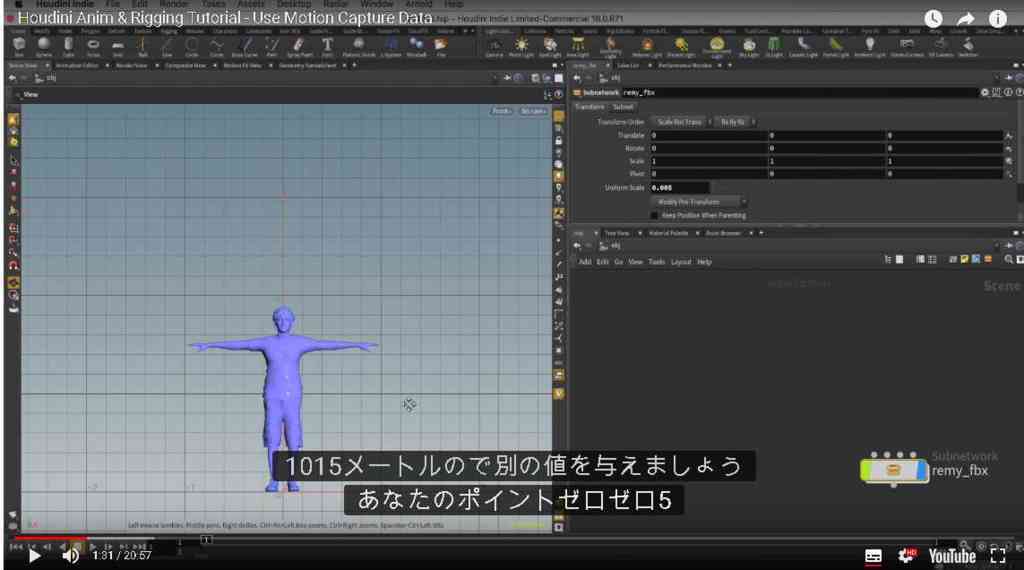
Task: Click the Uniform Scale value field
Action: click(679, 188)
